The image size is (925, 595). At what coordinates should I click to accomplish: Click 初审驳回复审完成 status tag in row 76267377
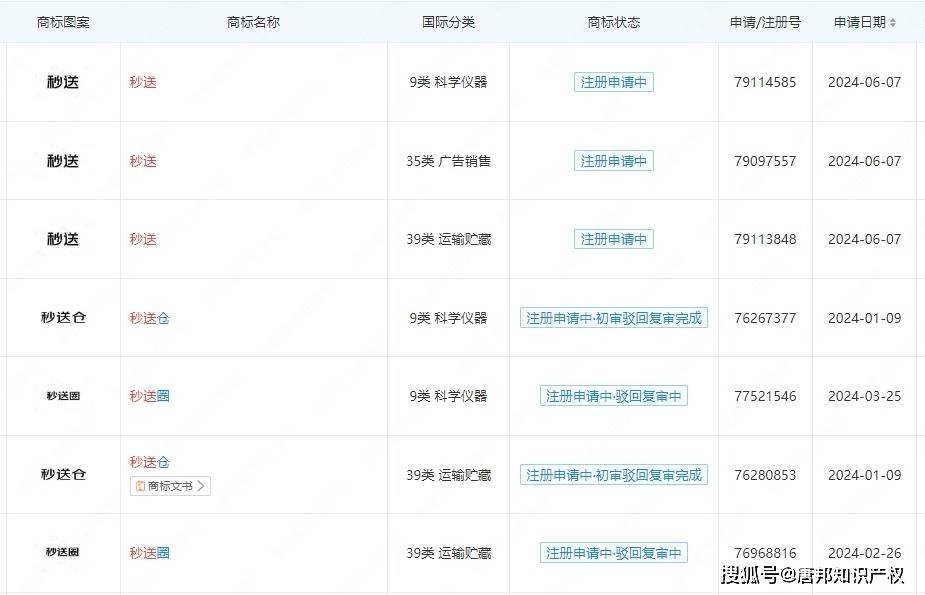click(x=614, y=318)
